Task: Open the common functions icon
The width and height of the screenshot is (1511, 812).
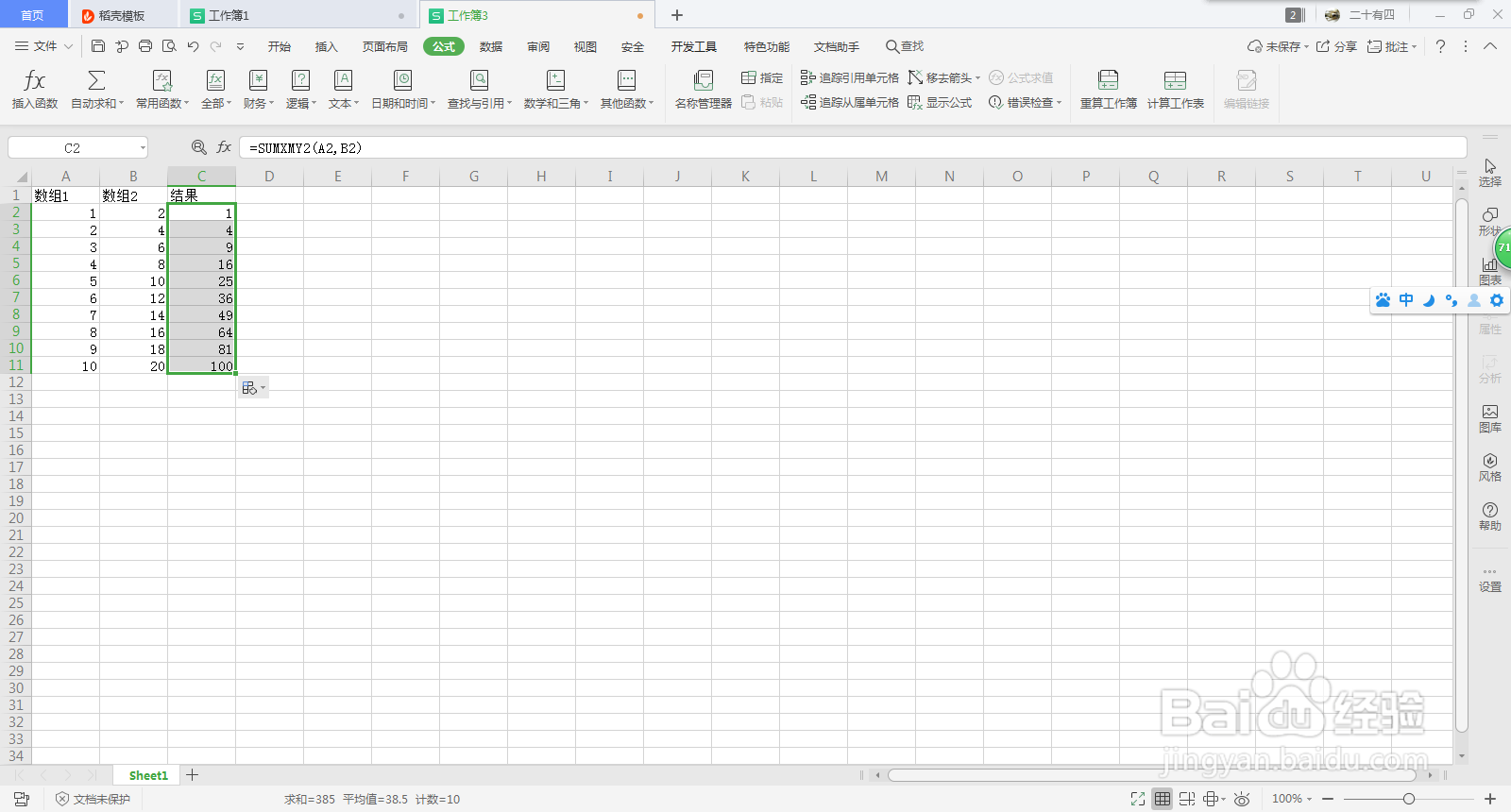Action: coord(162,80)
